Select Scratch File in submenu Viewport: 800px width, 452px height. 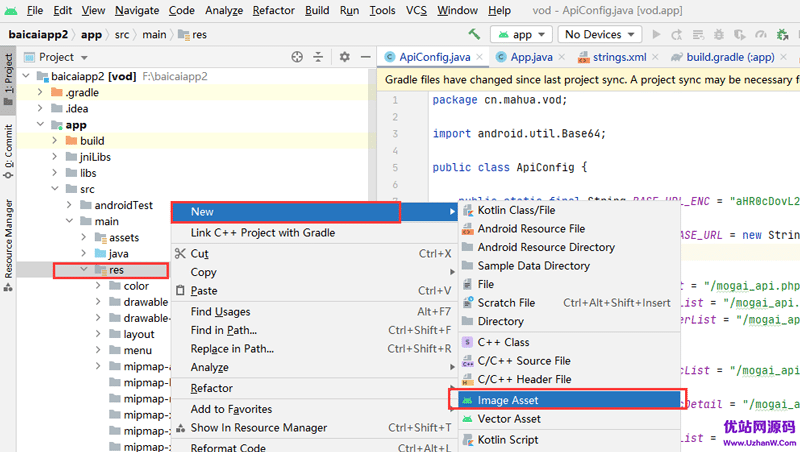click(x=569, y=303)
